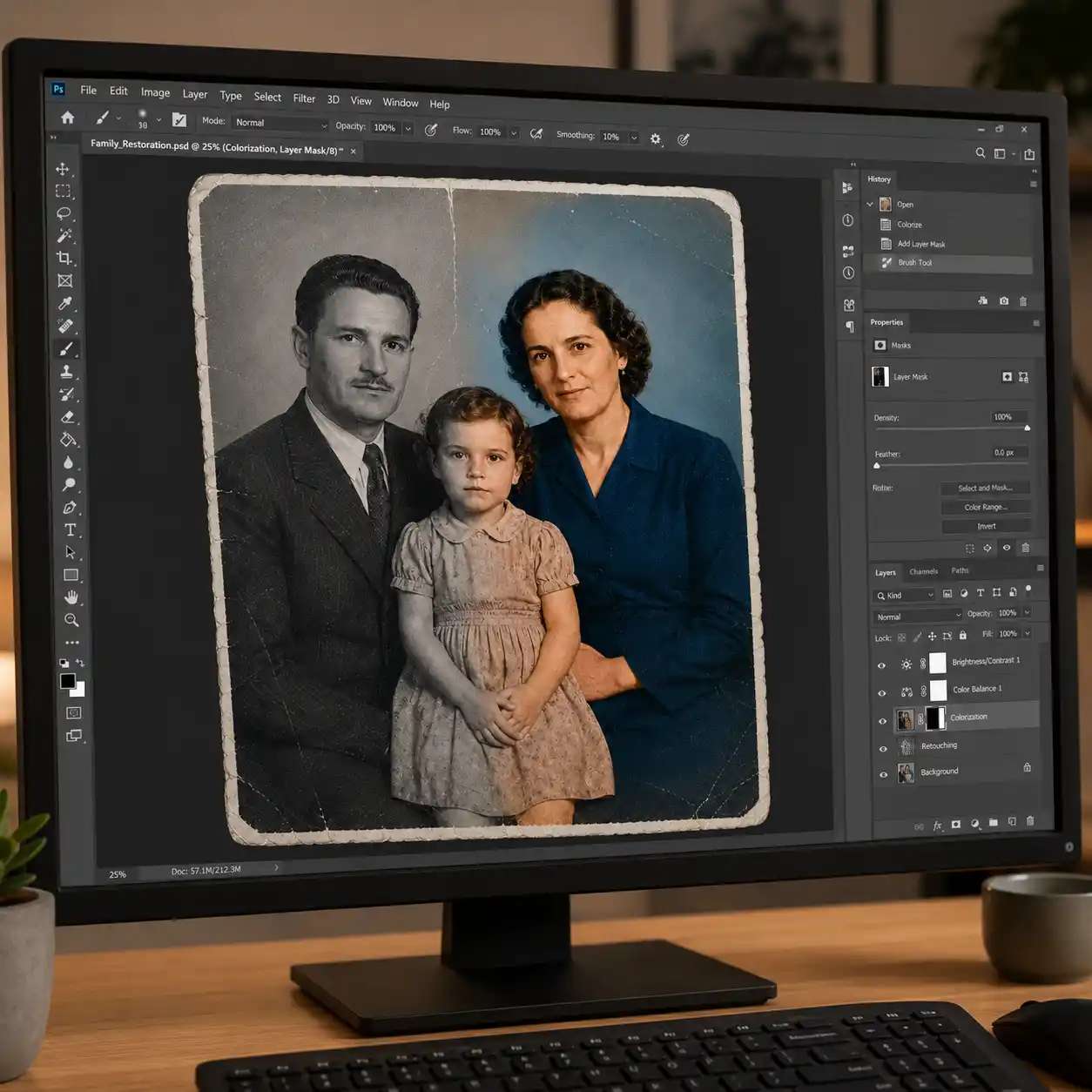Open the Filter menu
1092x1092 pixels.
(304, 98)
